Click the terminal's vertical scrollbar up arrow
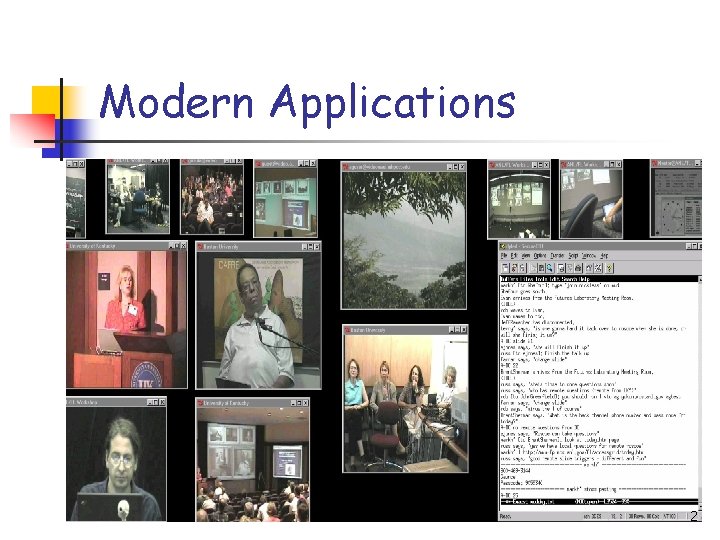Screen dimensions: 720x540 point(699,279)
